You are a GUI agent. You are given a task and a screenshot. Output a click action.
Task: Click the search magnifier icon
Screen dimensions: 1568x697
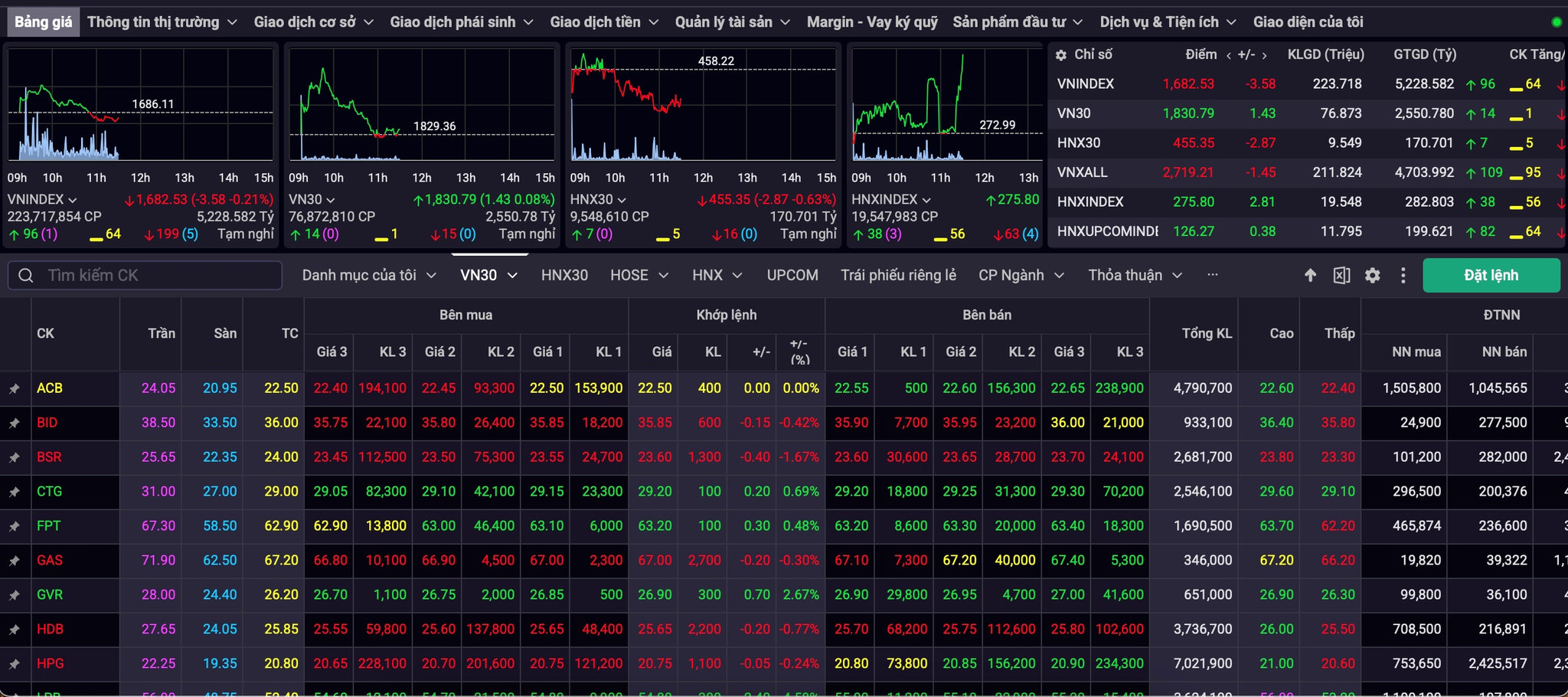[x=26, y=275]
